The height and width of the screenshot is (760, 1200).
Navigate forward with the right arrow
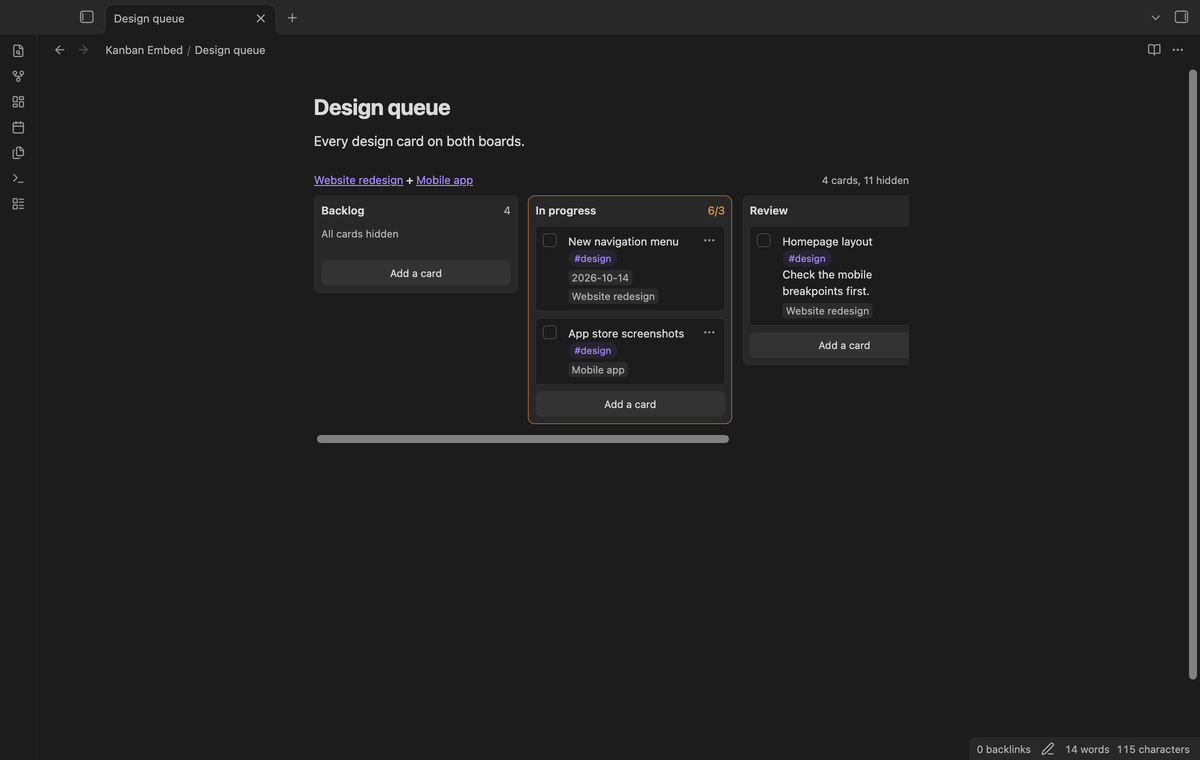83,50
